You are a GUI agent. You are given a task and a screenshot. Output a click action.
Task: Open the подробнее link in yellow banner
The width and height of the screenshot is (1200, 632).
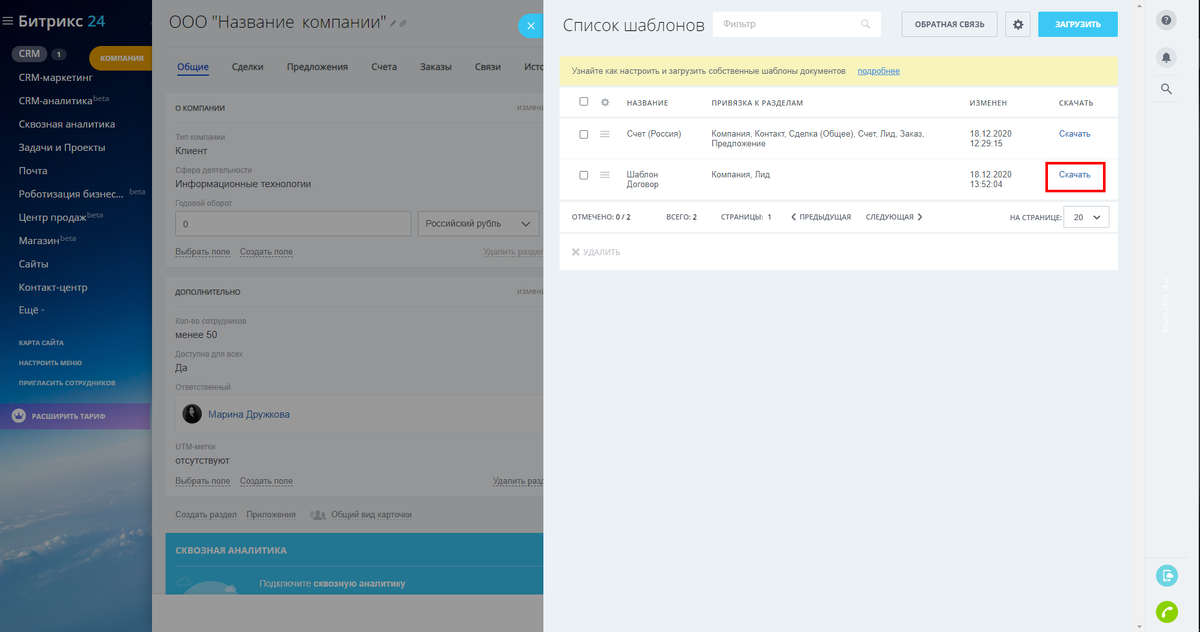(878, 71)
